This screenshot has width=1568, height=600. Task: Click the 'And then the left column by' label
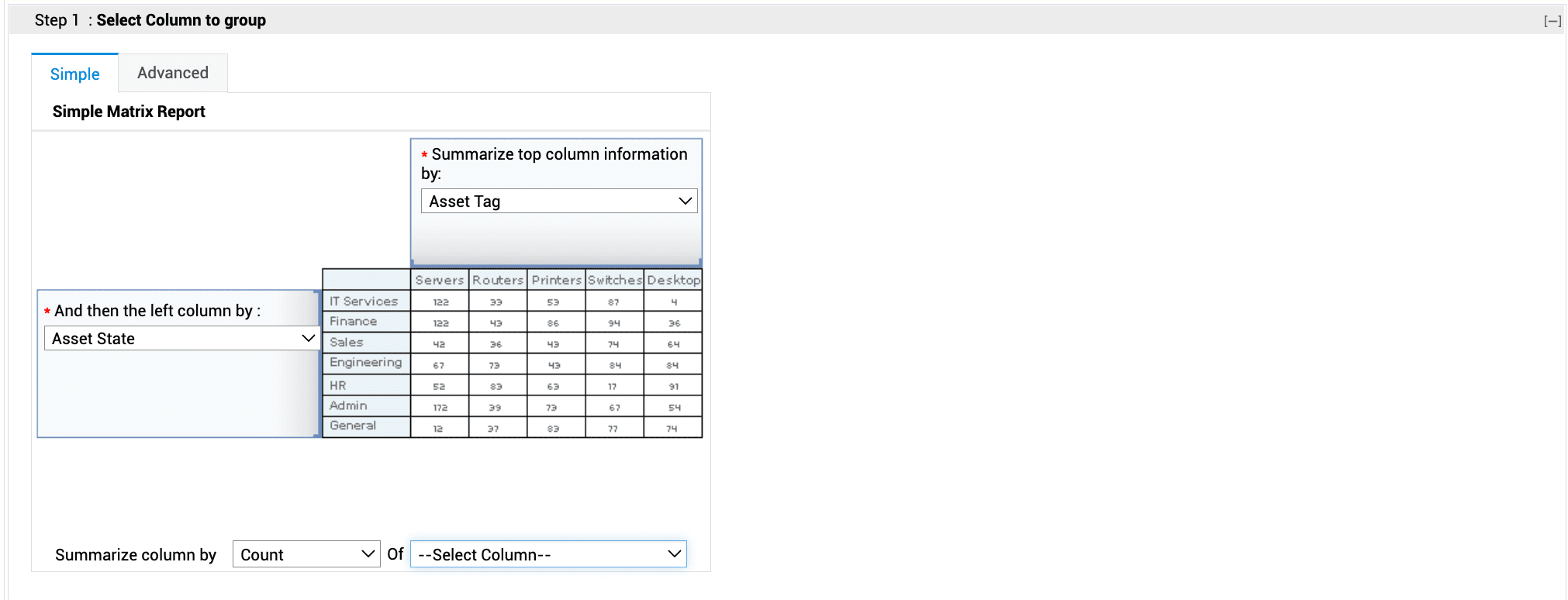(x=157, y=311)
